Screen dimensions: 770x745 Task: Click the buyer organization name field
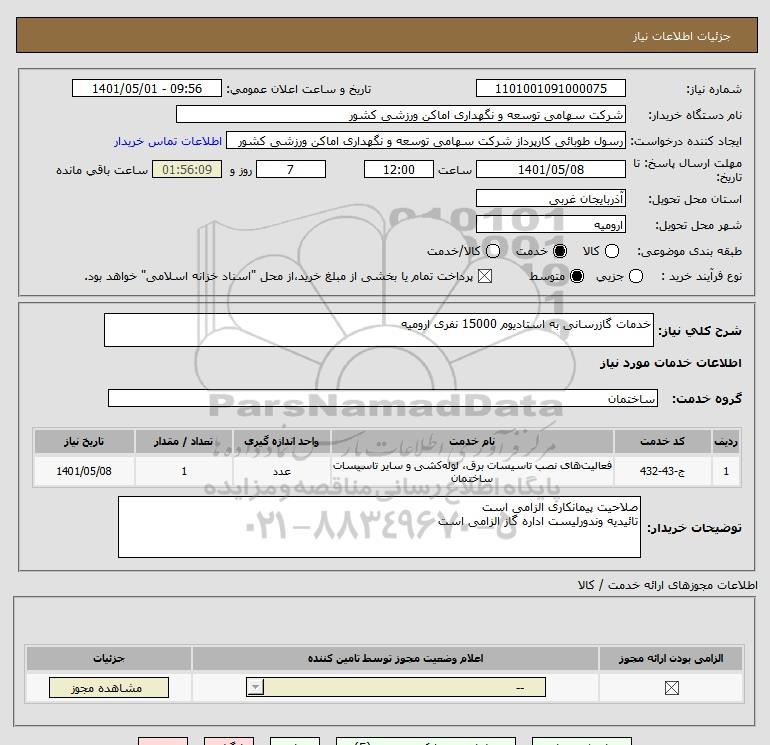pyautogui.click(x=401, y=114)
